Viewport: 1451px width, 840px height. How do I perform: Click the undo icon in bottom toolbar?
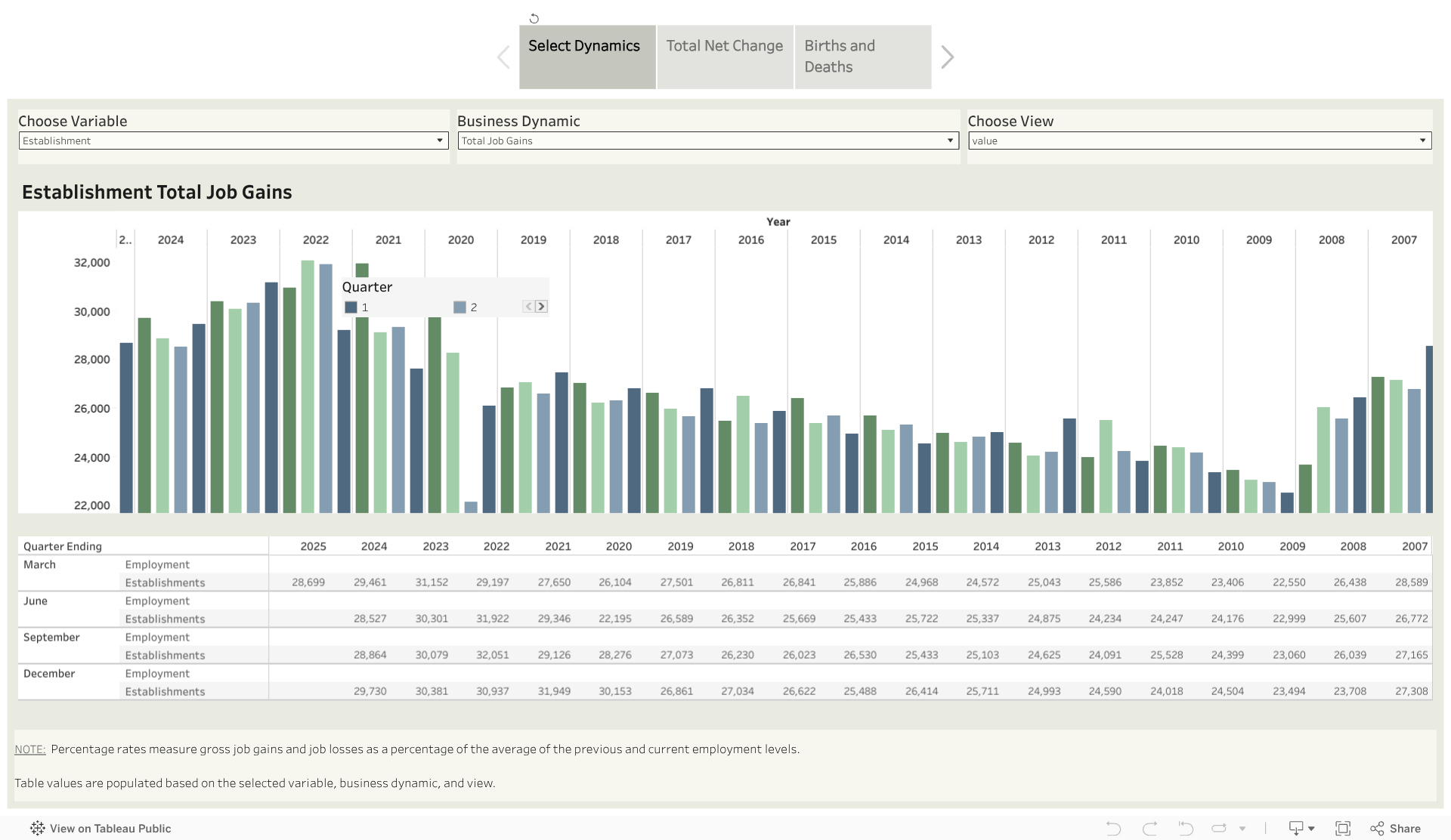point(1113,829)
